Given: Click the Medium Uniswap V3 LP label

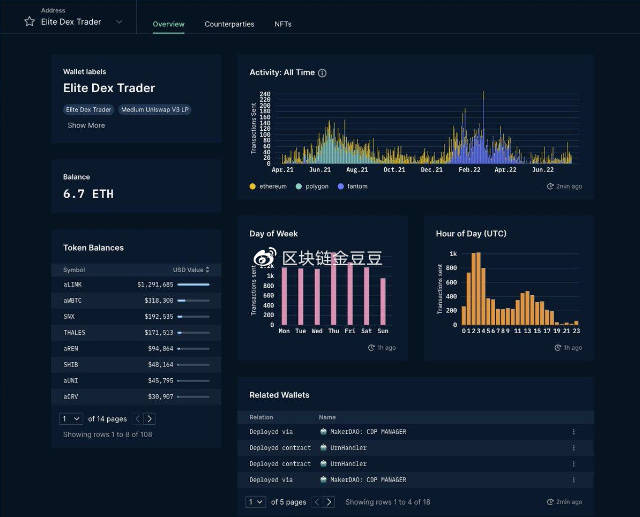Looking at the screenshot, I should [x=156, y=109].
